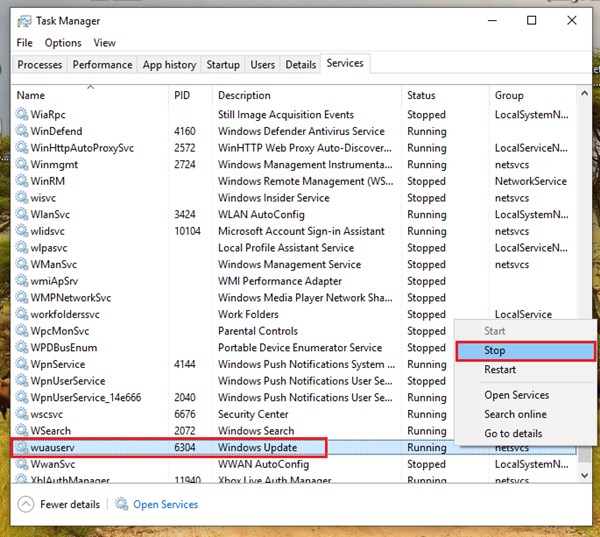Click the WinRM service gear icon
Viewport: 600px width, 537px height.
pyautogui.click(x=22, y=180)
